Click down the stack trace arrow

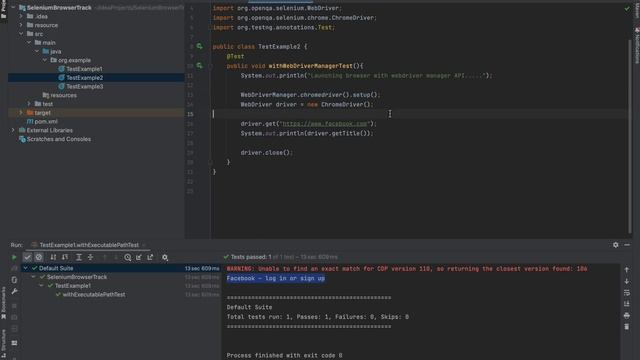[x=627, y=281]
